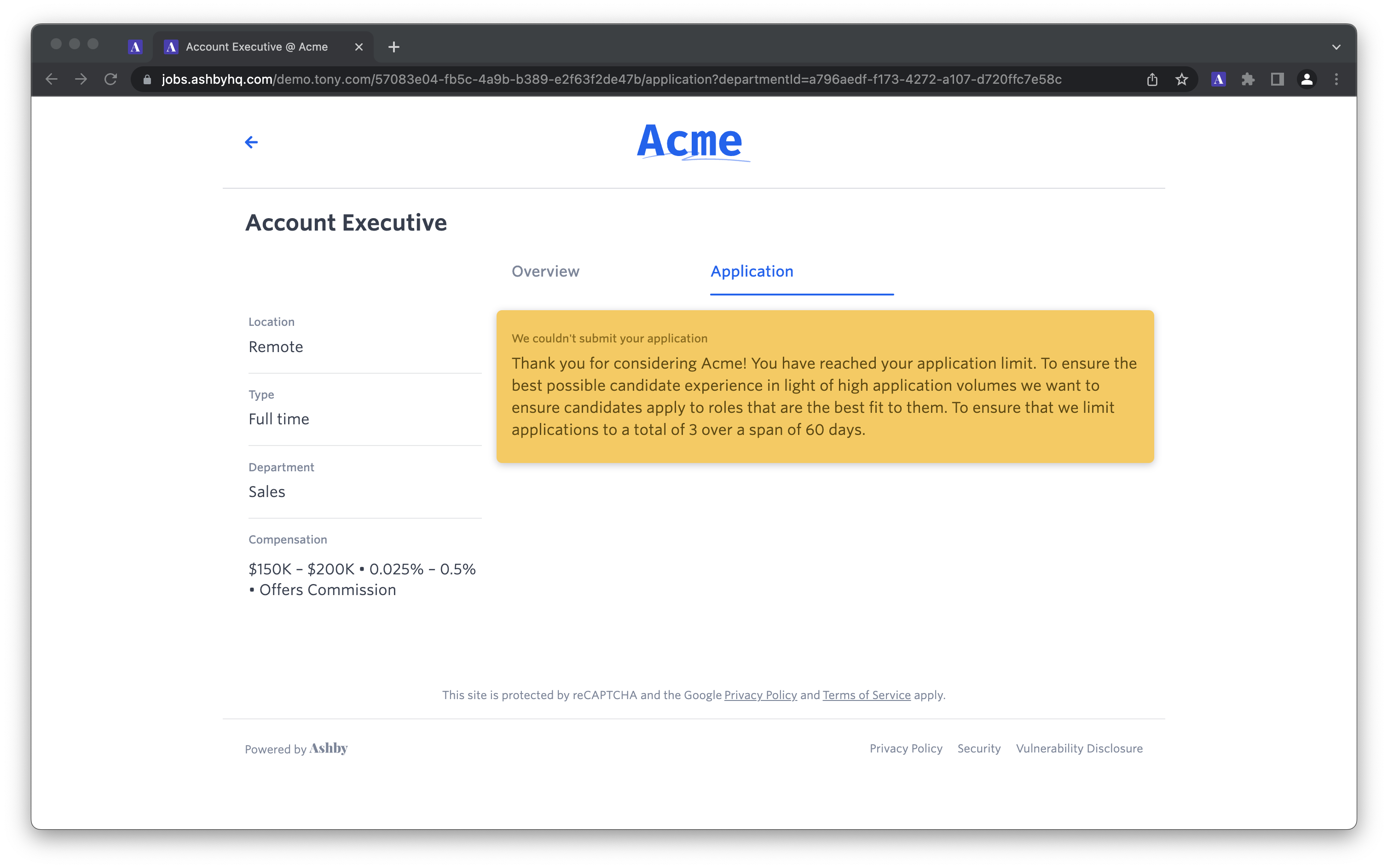Reload the page with browser refresh icon

pos(111,79)
